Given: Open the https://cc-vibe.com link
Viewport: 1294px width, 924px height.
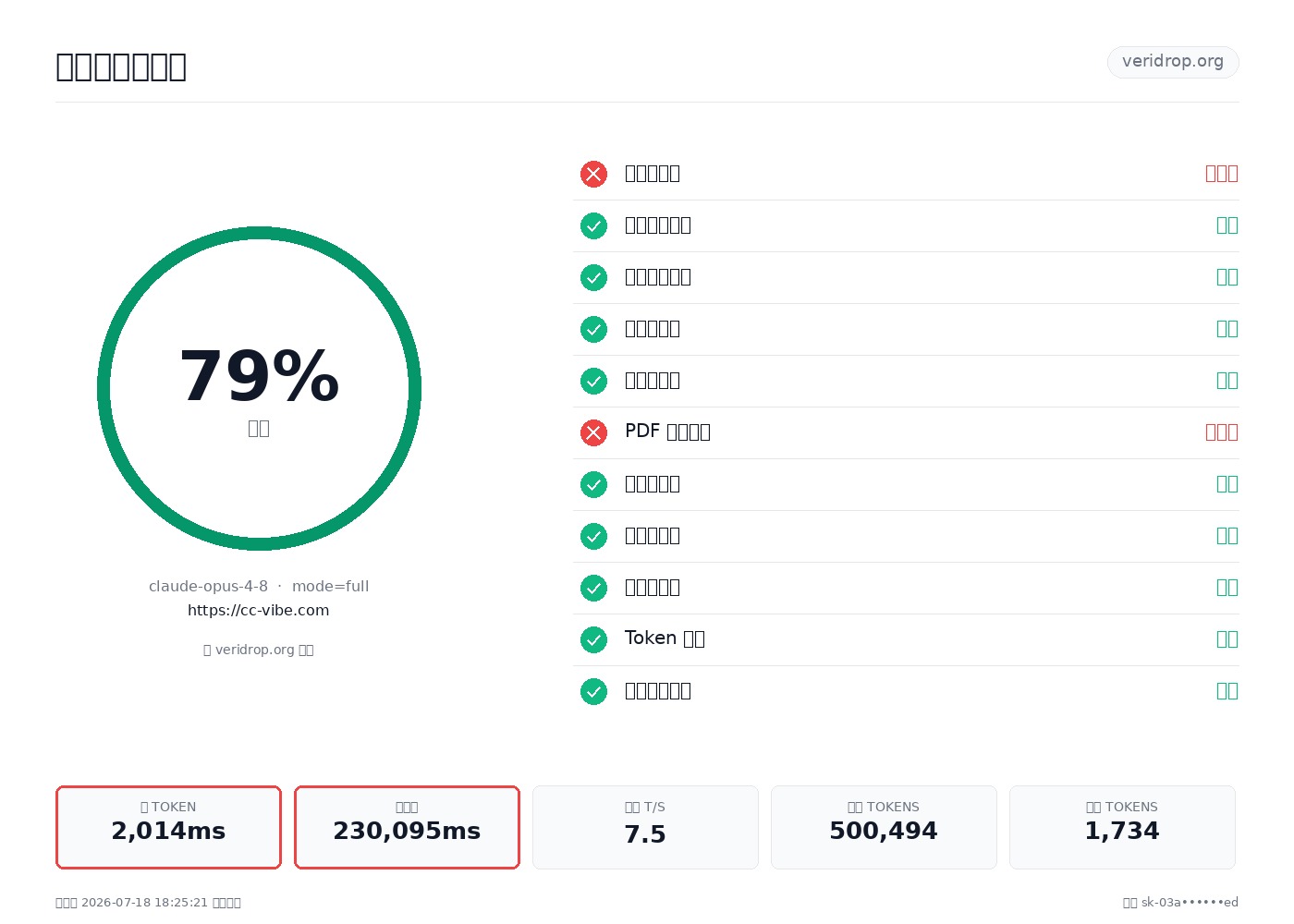Looking at the screenshot, I should tap(259, 610).
